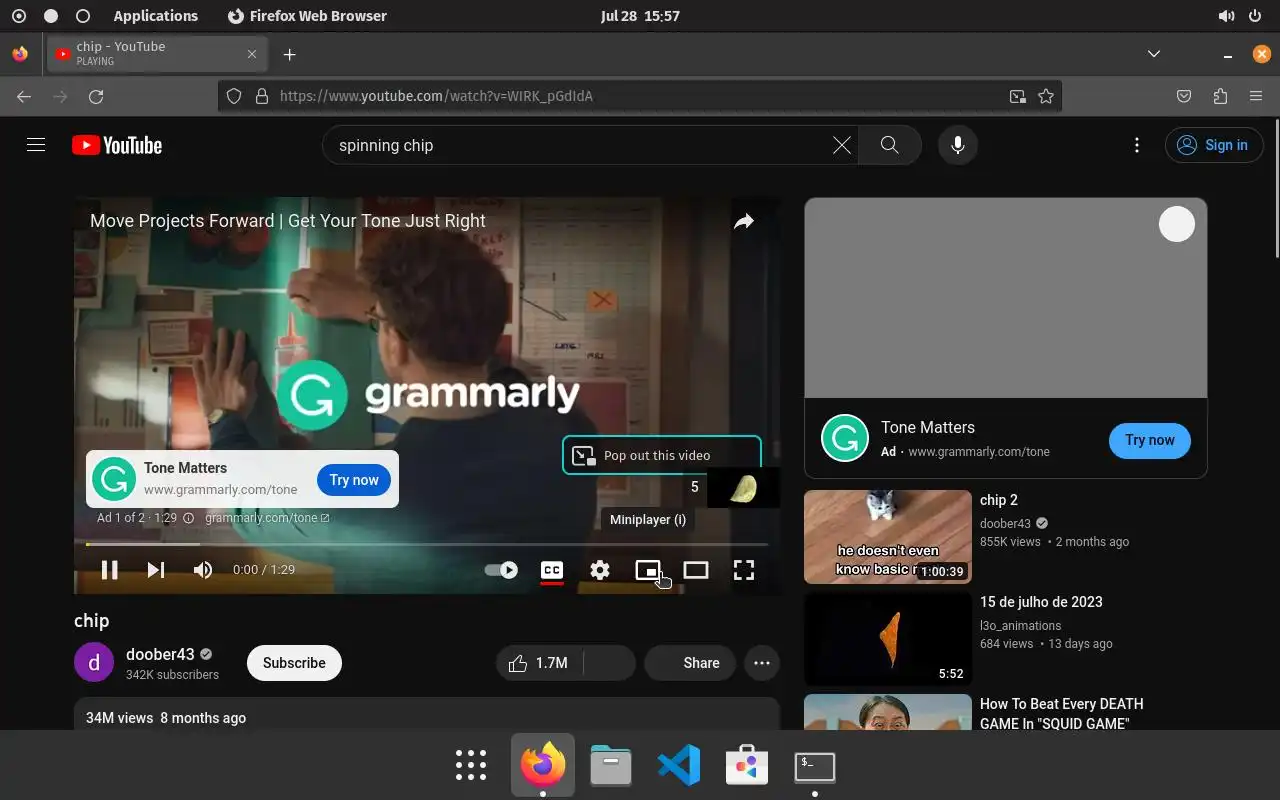Image resolution: width=1280 pixels, height=800 pixels.
Task: Show site security lock info
Action: [x=262, y=96]
